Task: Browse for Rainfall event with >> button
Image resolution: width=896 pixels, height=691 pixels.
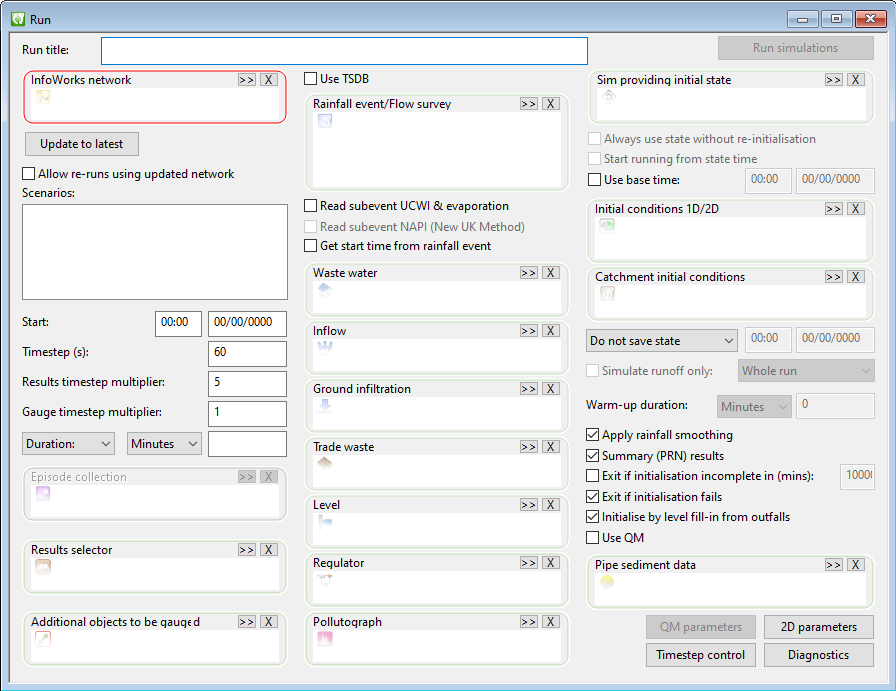Action: pos(529,104)
